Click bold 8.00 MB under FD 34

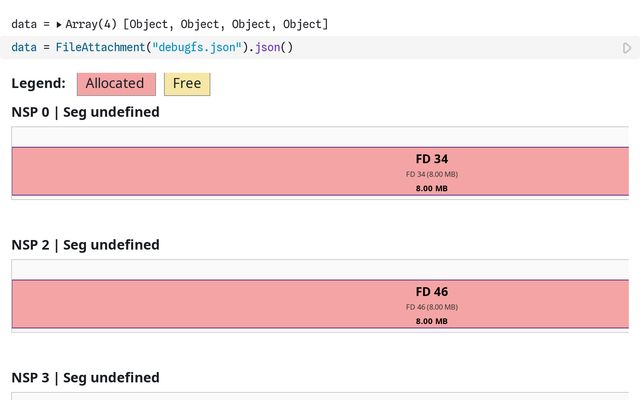[x=432, y=188]
